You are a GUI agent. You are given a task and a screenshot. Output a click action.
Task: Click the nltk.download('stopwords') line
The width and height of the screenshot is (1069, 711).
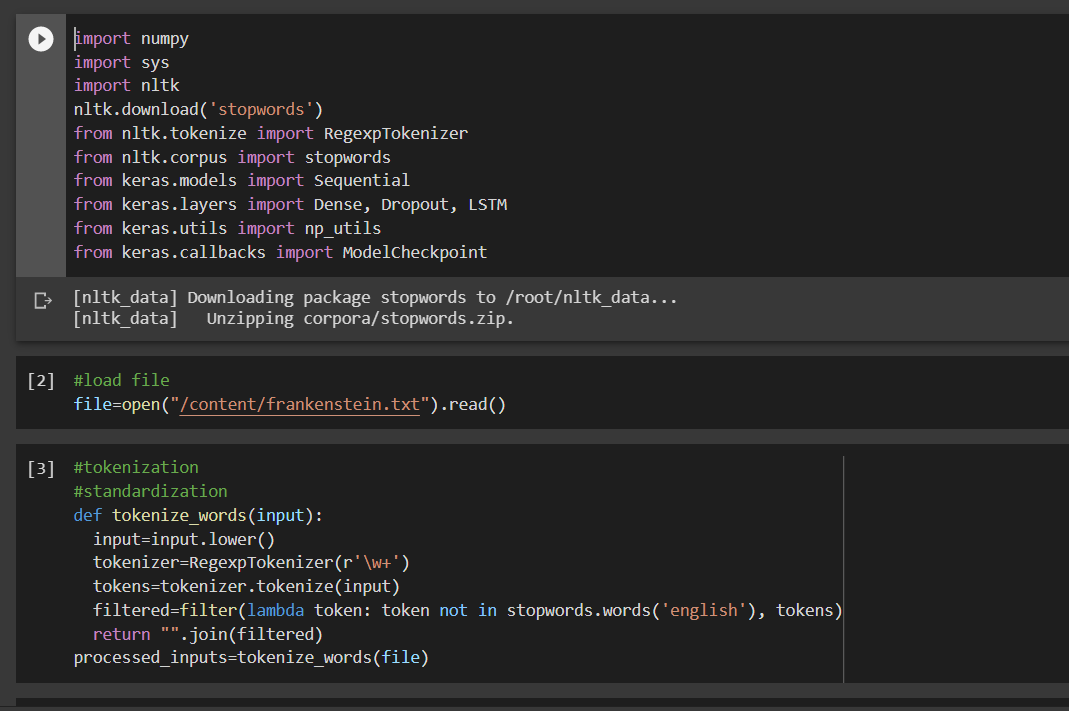(198, 110)
